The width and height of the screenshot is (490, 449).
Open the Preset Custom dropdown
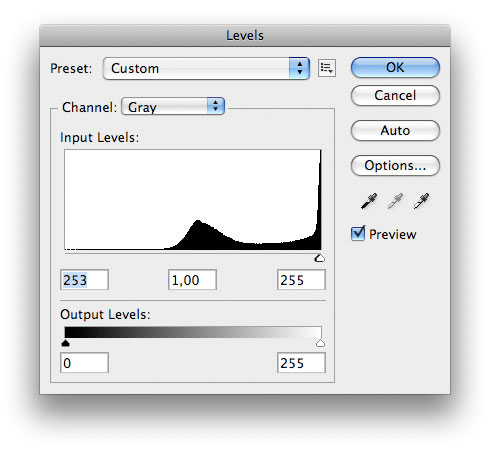pyautogui.click(x=206, y=68)
